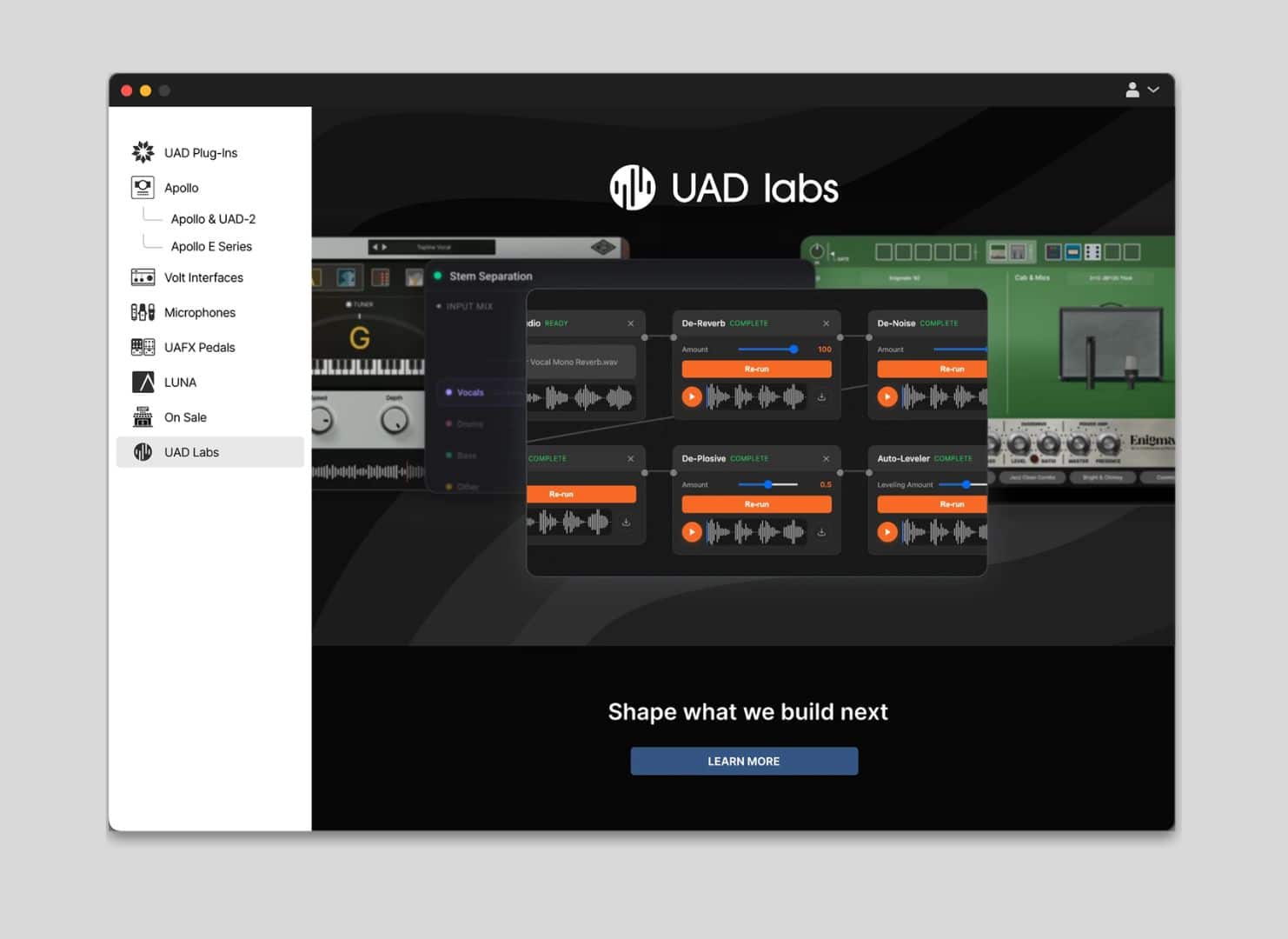This screenshot has width=1288, height=939.
Task: Click the LUNA triangle icon in sidebar
Action: [142, 381]
